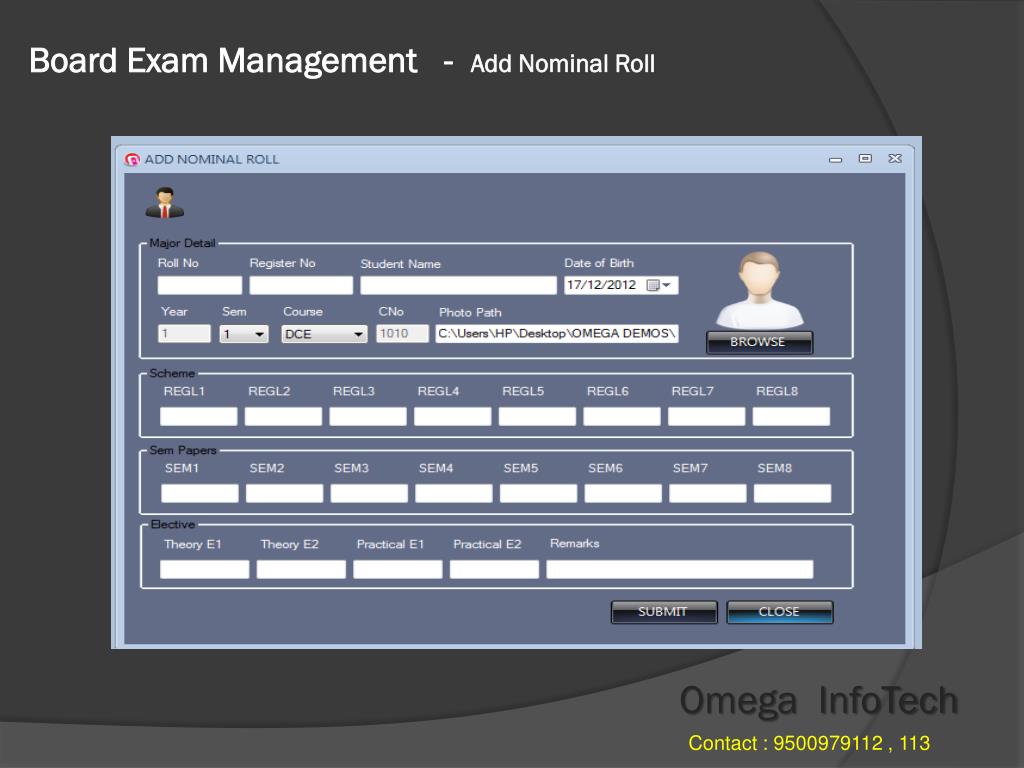Click the Photo Path text field
The height and width of the screenshot is (768, 1024).
pyautogui.click(x=557, y=334)
